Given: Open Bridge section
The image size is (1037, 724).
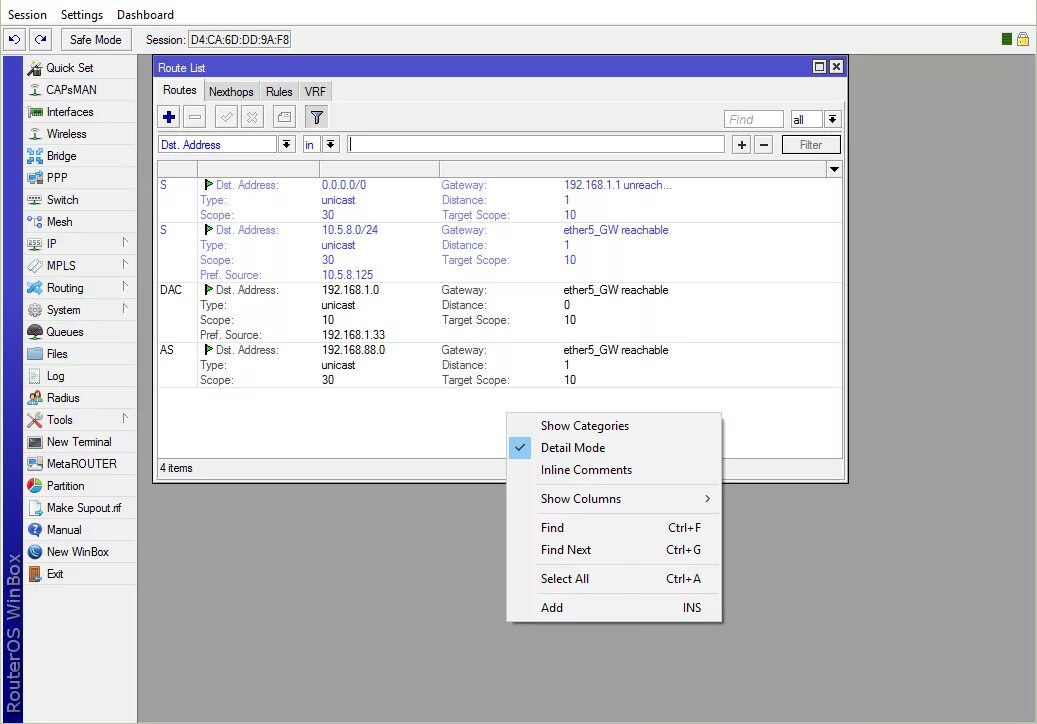Looking at the screenshot, I should 61,155.
